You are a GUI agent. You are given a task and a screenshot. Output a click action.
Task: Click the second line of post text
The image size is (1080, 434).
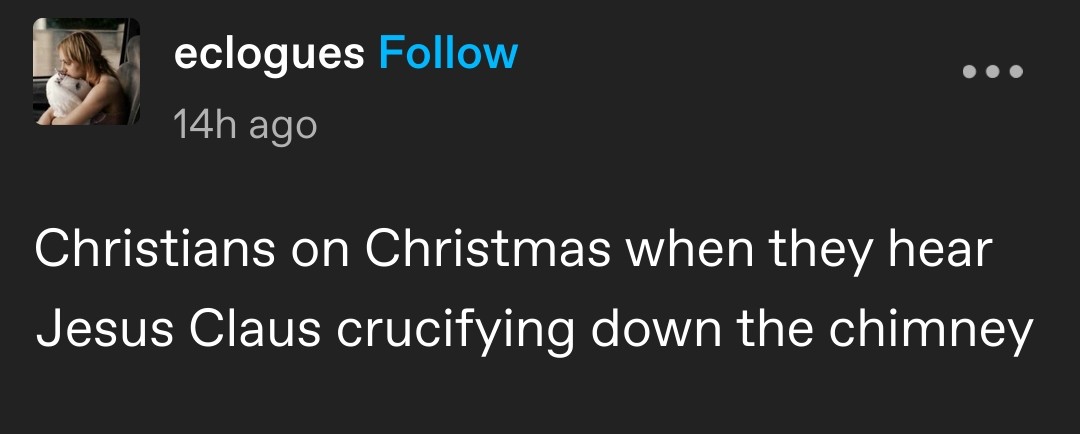[534, 331]
